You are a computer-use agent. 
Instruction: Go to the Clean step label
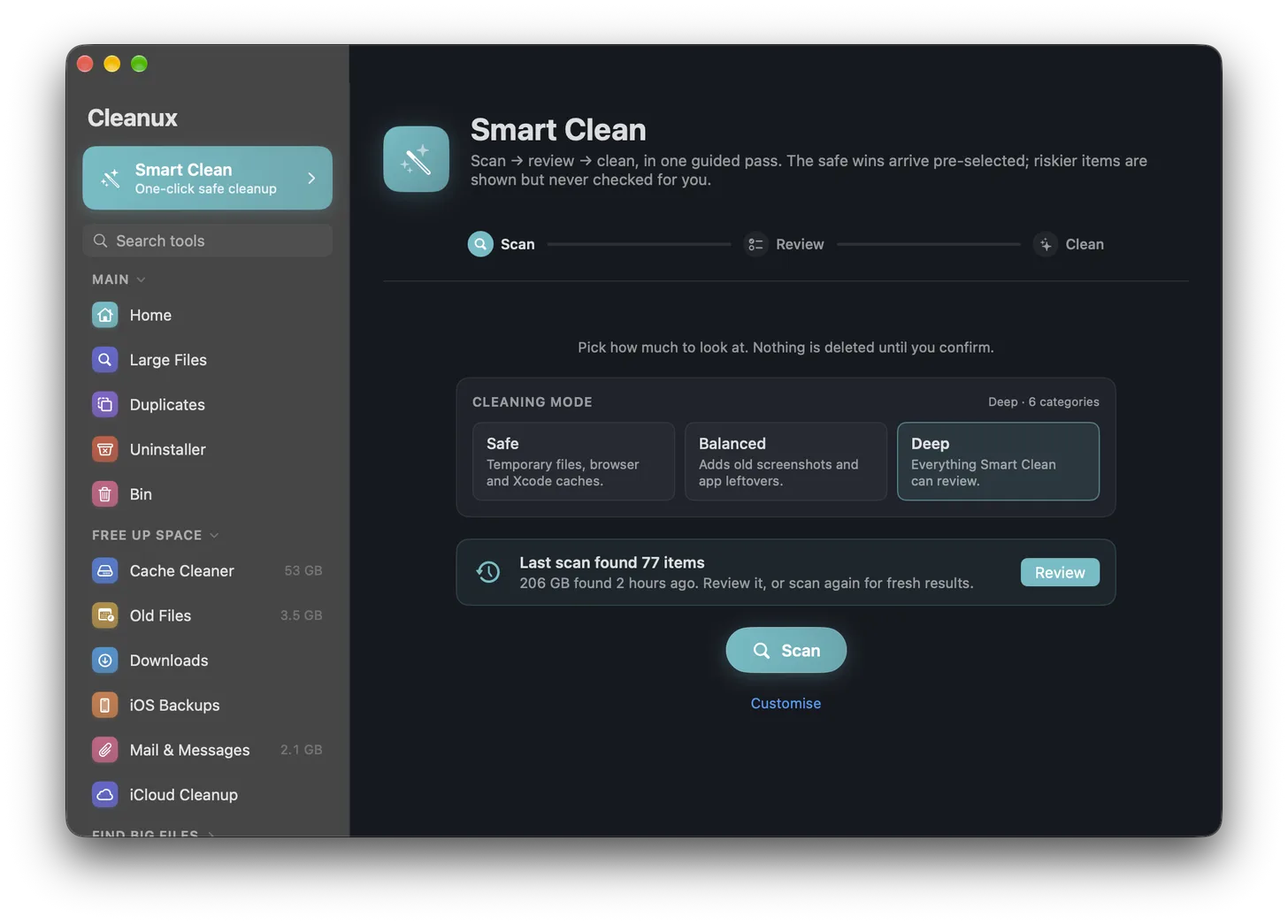[1085, 244]
